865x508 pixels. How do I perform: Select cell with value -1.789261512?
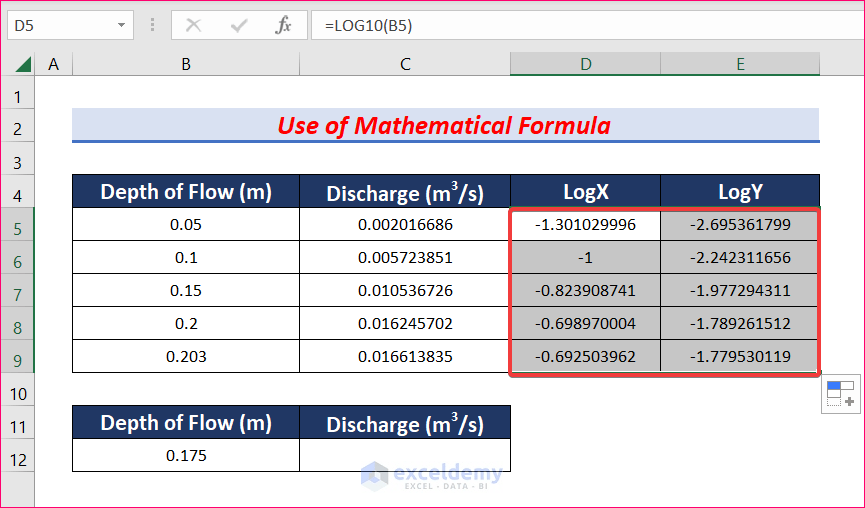pyautogui.click(x=740, y=323)
